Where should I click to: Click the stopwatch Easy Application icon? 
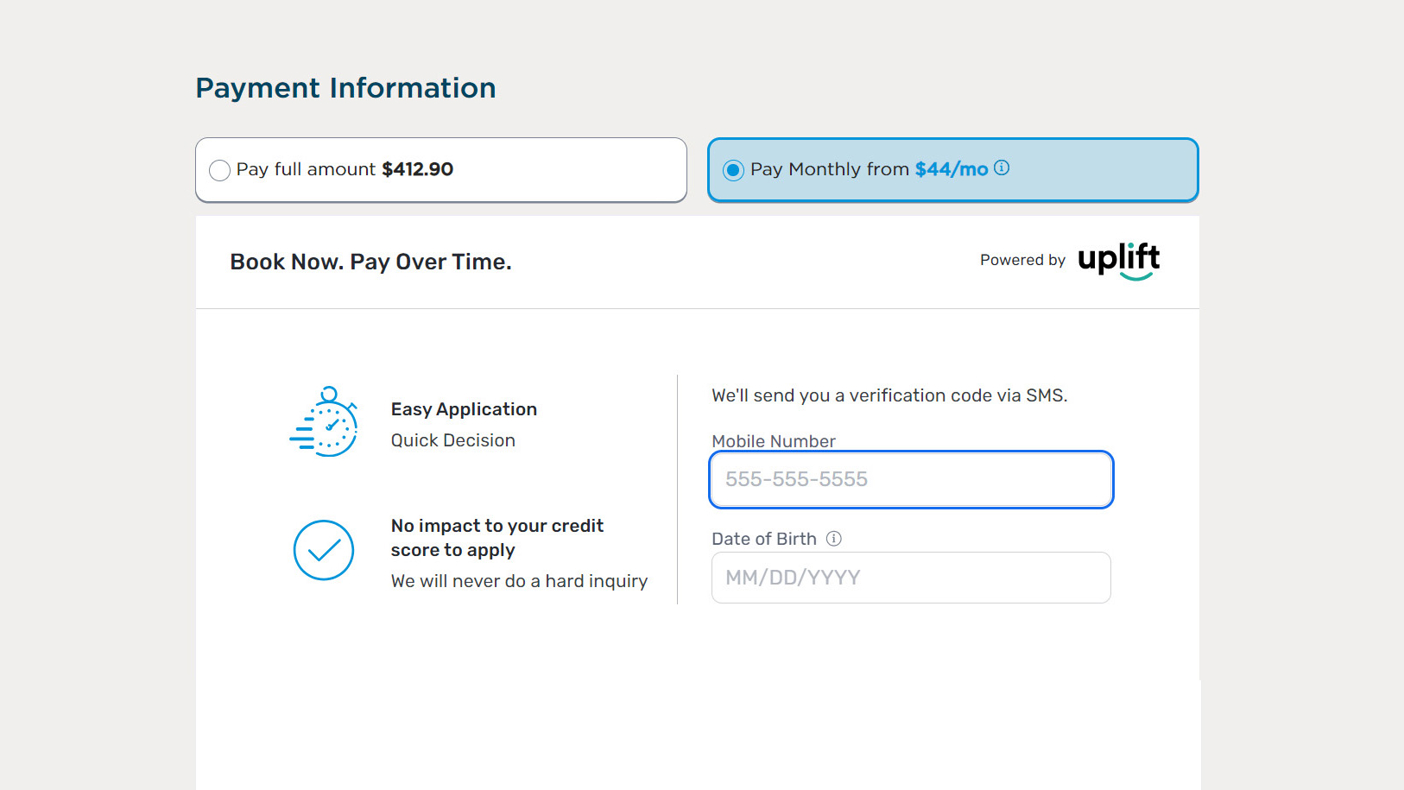point(324,422)
